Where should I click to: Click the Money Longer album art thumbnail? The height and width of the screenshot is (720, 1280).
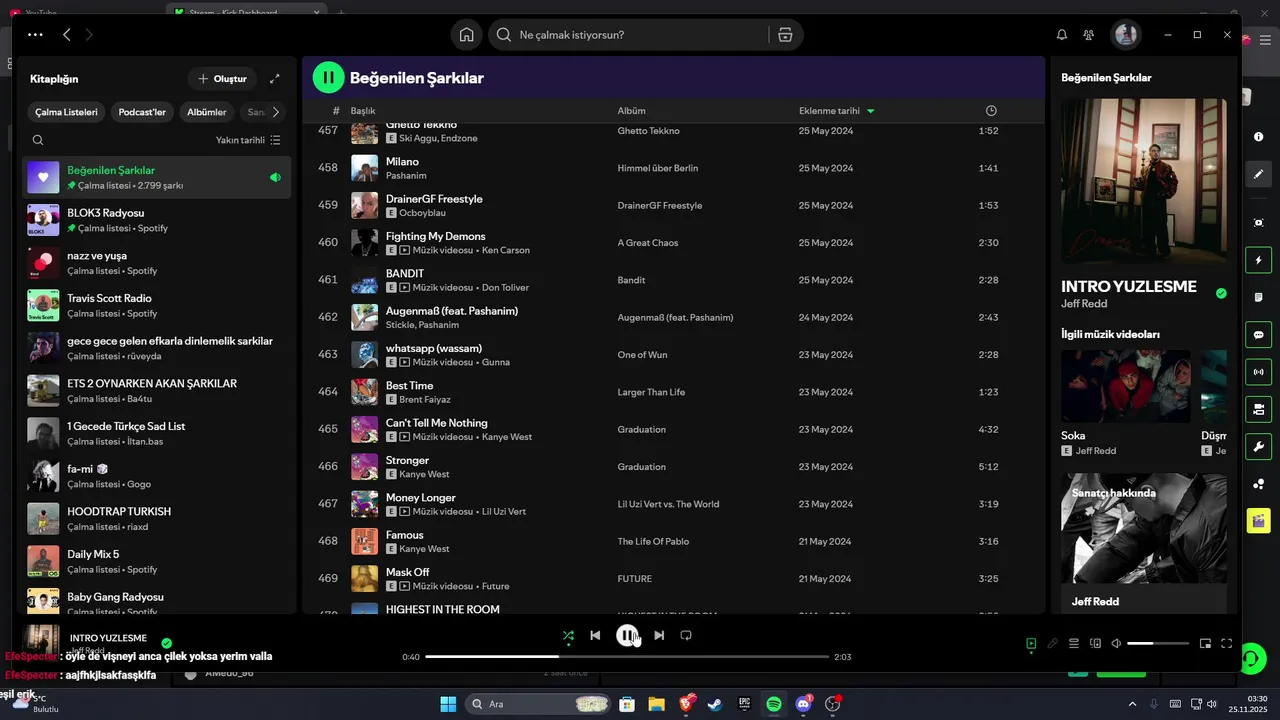364,504
